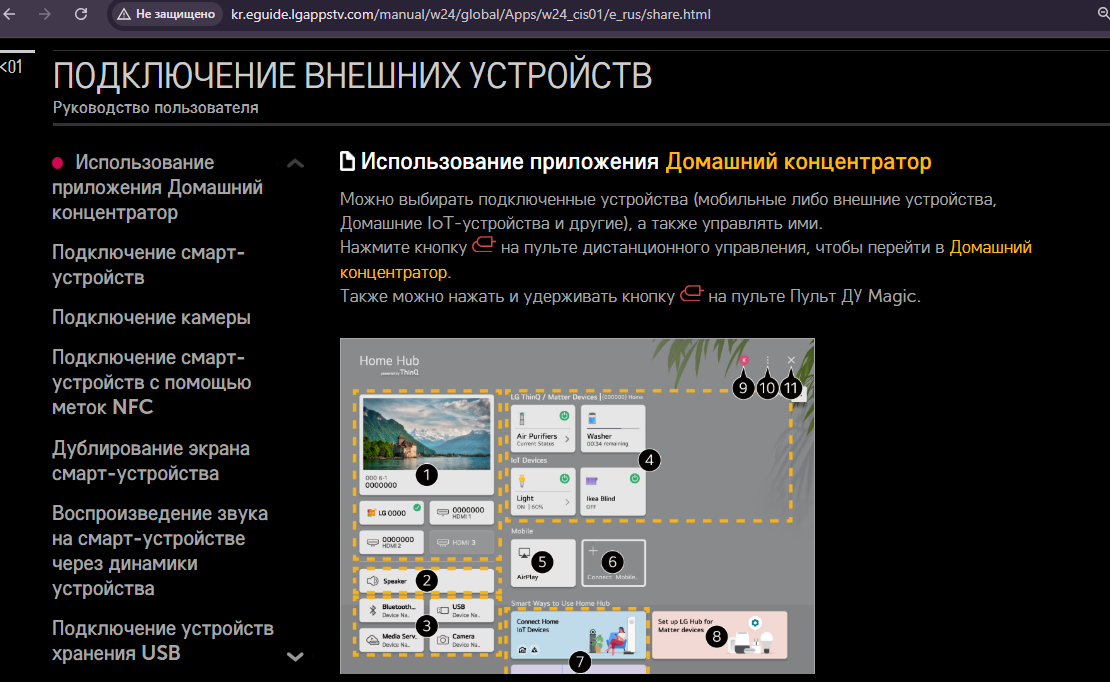The height and width of the screenshot is (682, 1110).
Task: Click the Bluetooth device tile in the image
Action: coord(391,610)
